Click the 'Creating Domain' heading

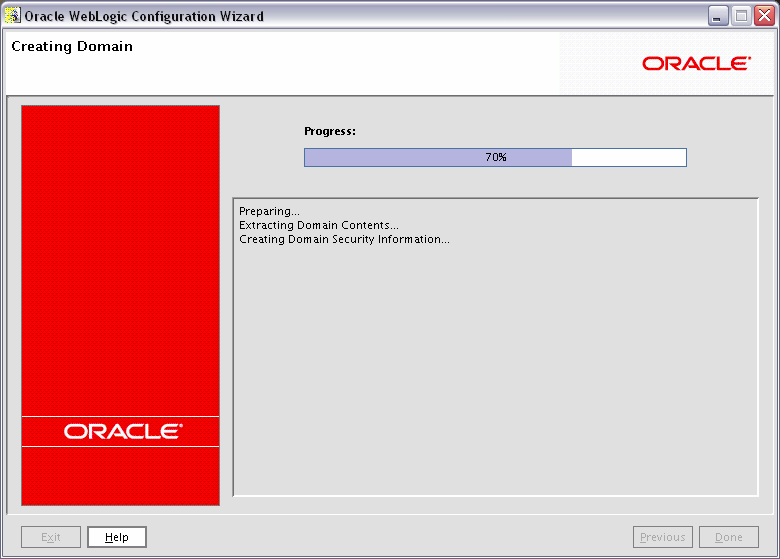[x=72, y=47]
